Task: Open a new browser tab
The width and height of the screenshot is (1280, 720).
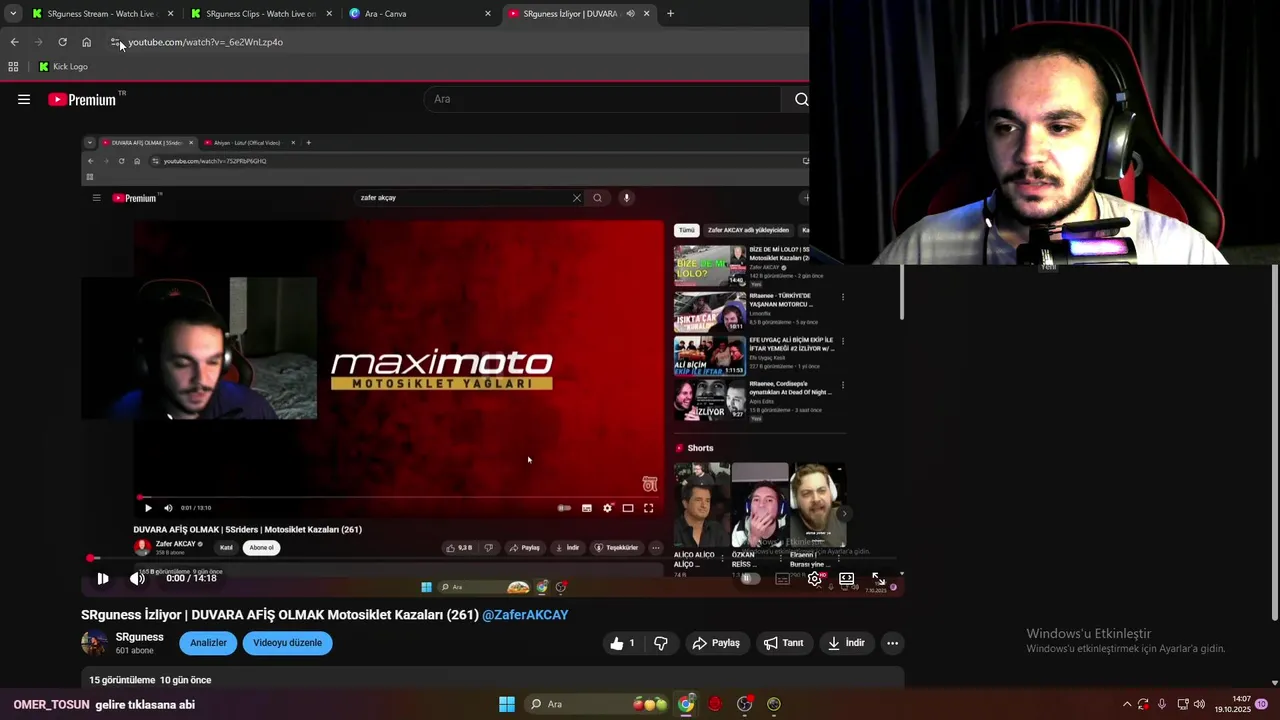Action: [x=670, y=13]
